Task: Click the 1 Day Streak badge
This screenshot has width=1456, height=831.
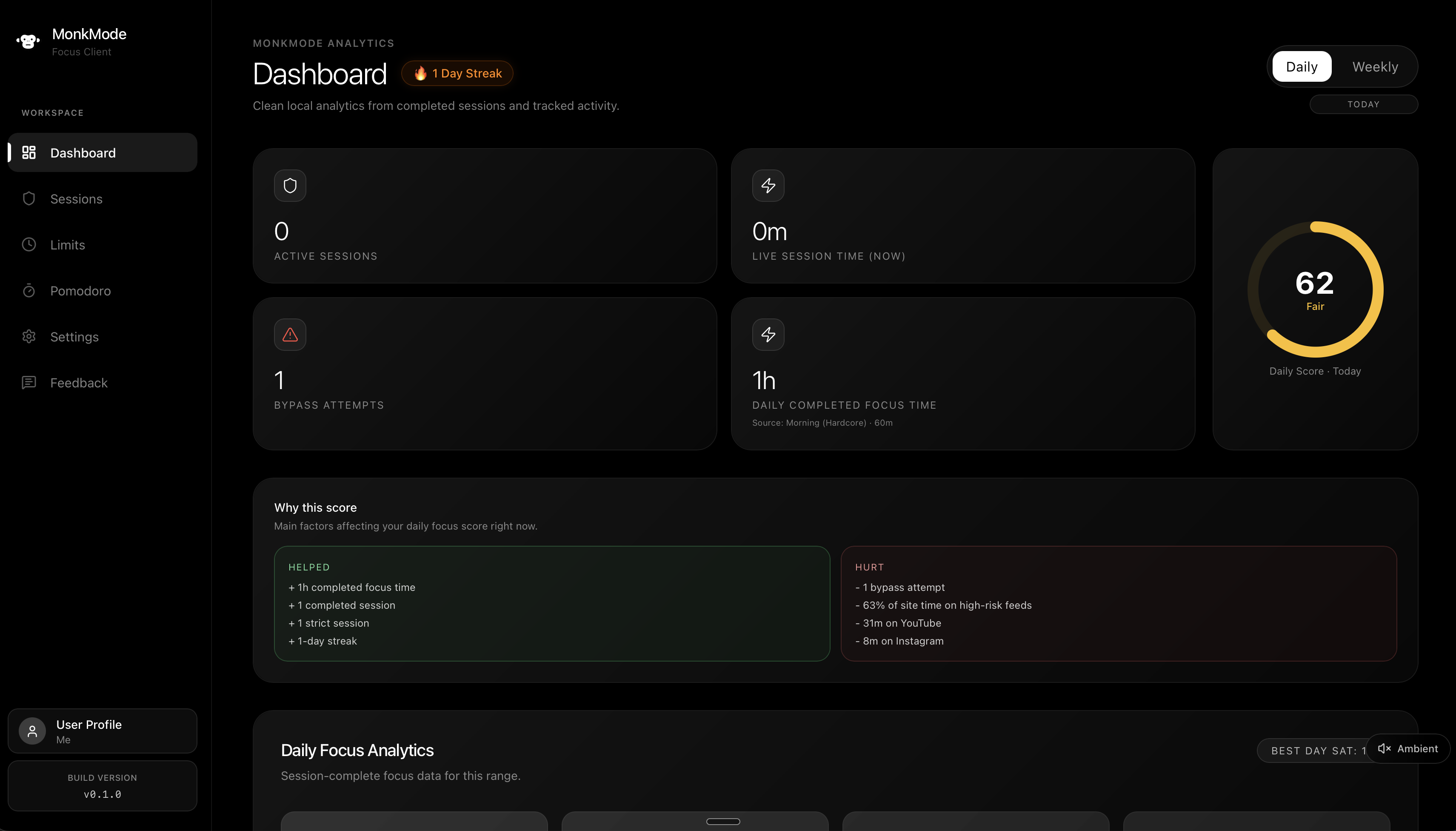Action: tap(457, 73)
